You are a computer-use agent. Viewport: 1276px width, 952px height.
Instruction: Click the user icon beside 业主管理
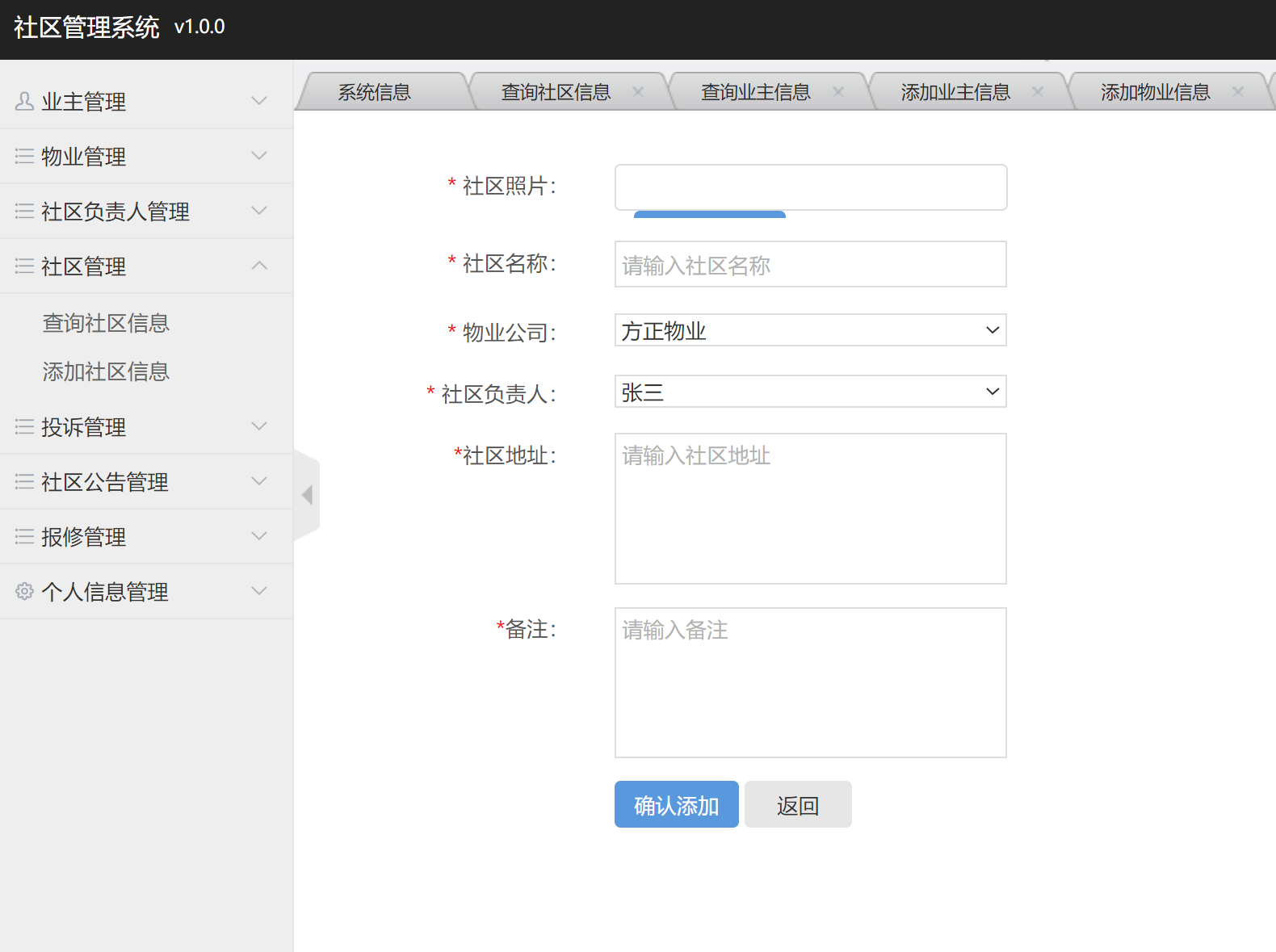(24, 102)
